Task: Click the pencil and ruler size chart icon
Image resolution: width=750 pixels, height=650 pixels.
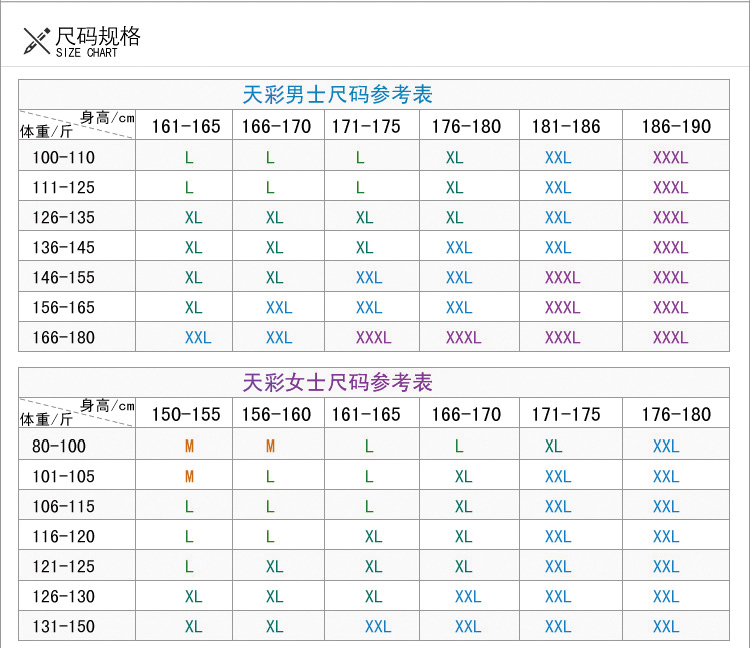Action: tap(36, 41)
